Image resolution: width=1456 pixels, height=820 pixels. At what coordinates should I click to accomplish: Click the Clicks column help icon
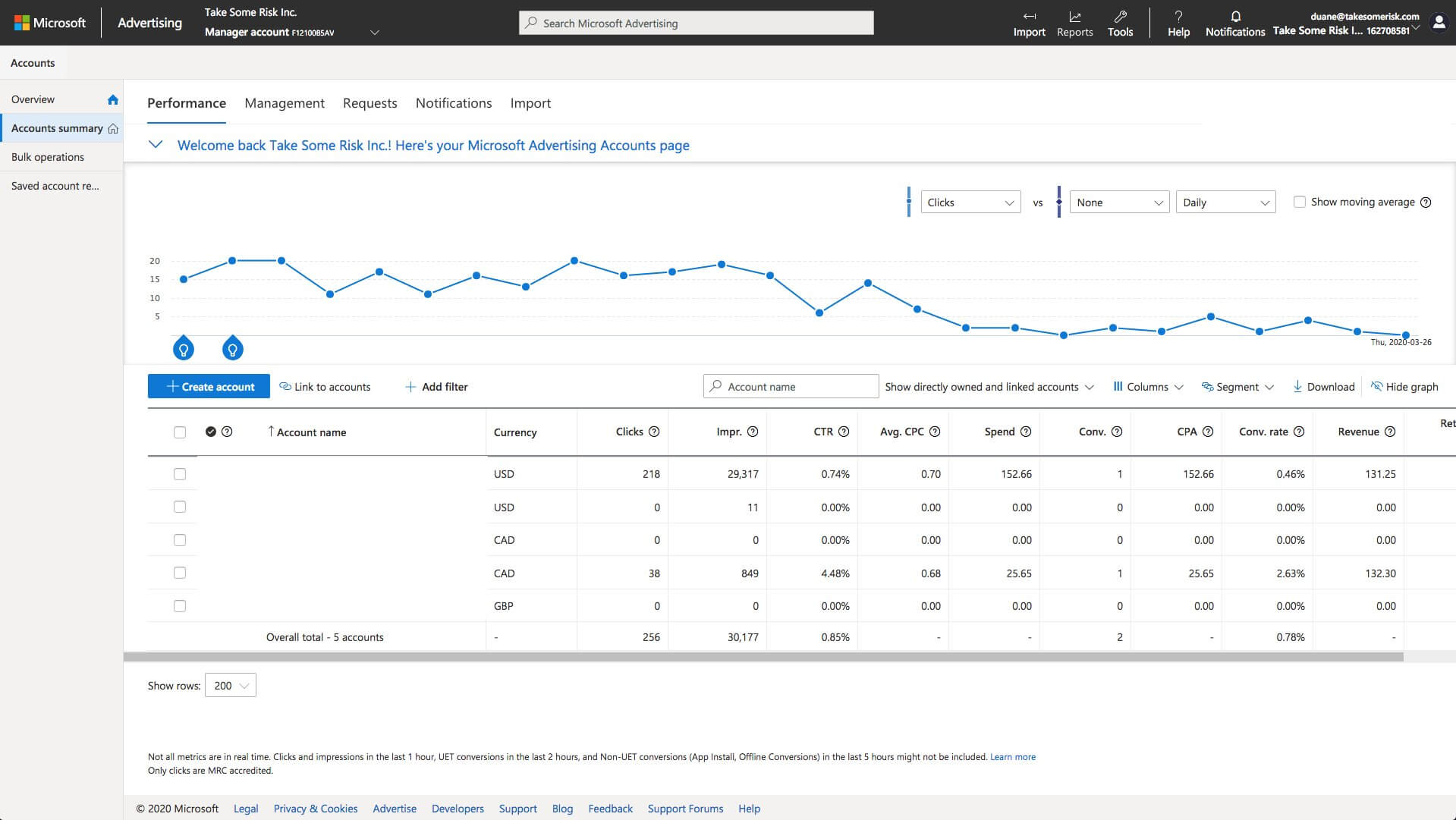[654, 432]
